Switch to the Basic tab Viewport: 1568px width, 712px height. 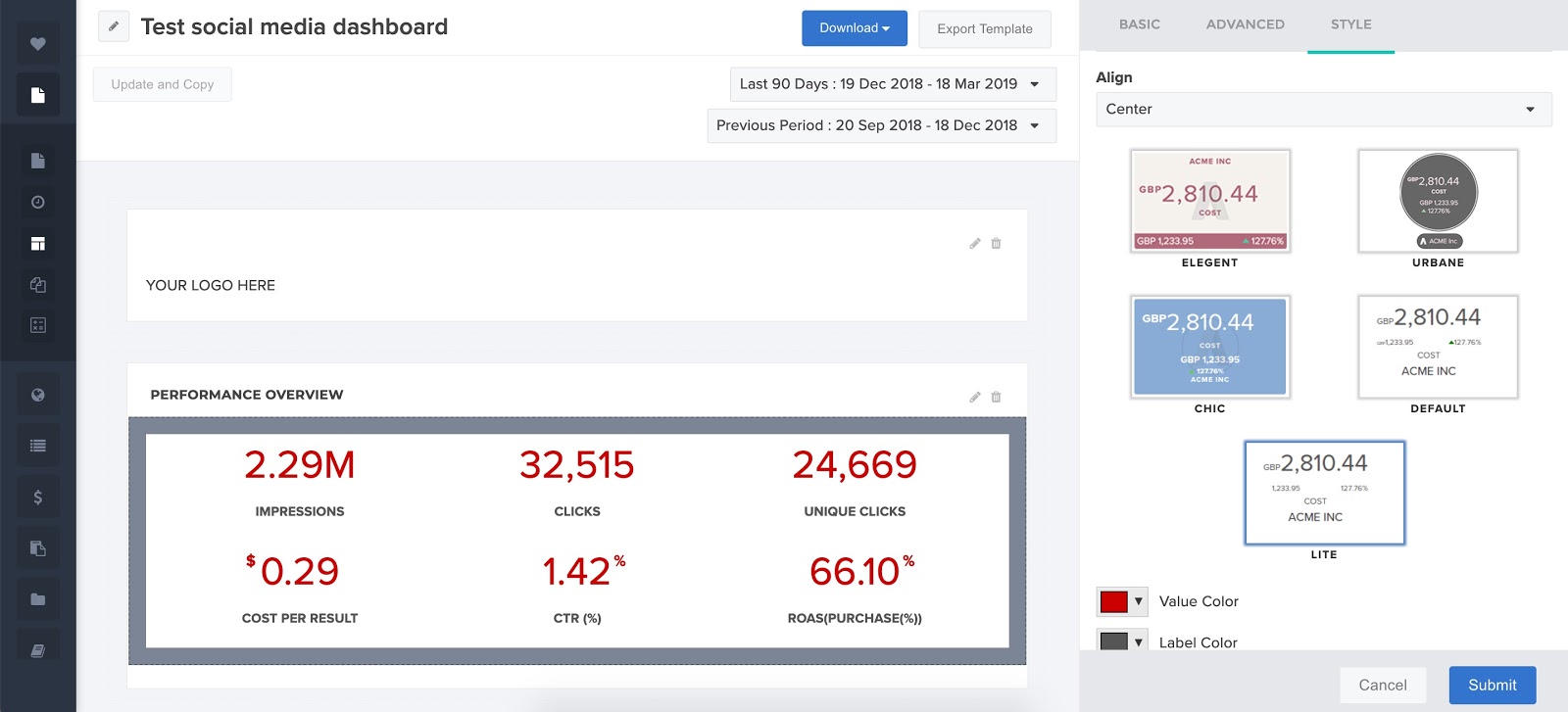(1139, 24)
